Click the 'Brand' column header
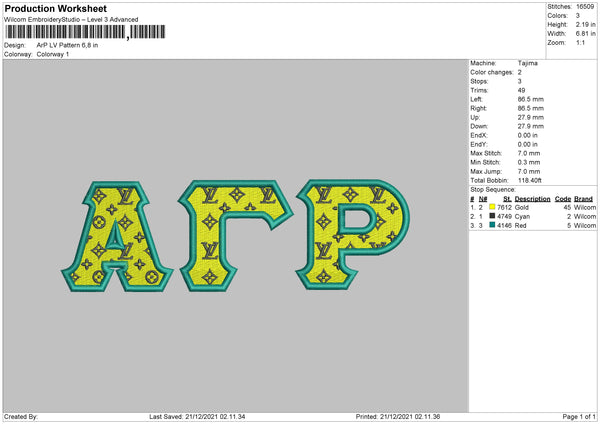This screenshot has width=600, height=424. coord(584,199)
